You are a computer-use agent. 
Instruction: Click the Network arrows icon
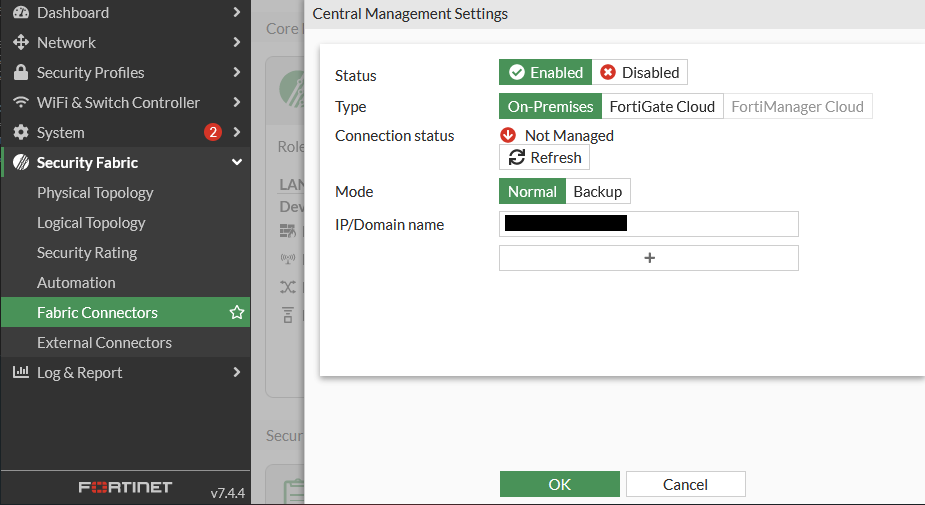(20, 43)
